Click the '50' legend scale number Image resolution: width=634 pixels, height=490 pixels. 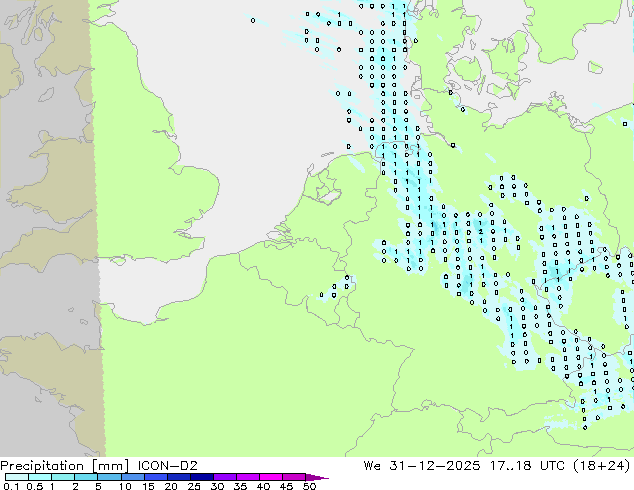click(309, 486)
